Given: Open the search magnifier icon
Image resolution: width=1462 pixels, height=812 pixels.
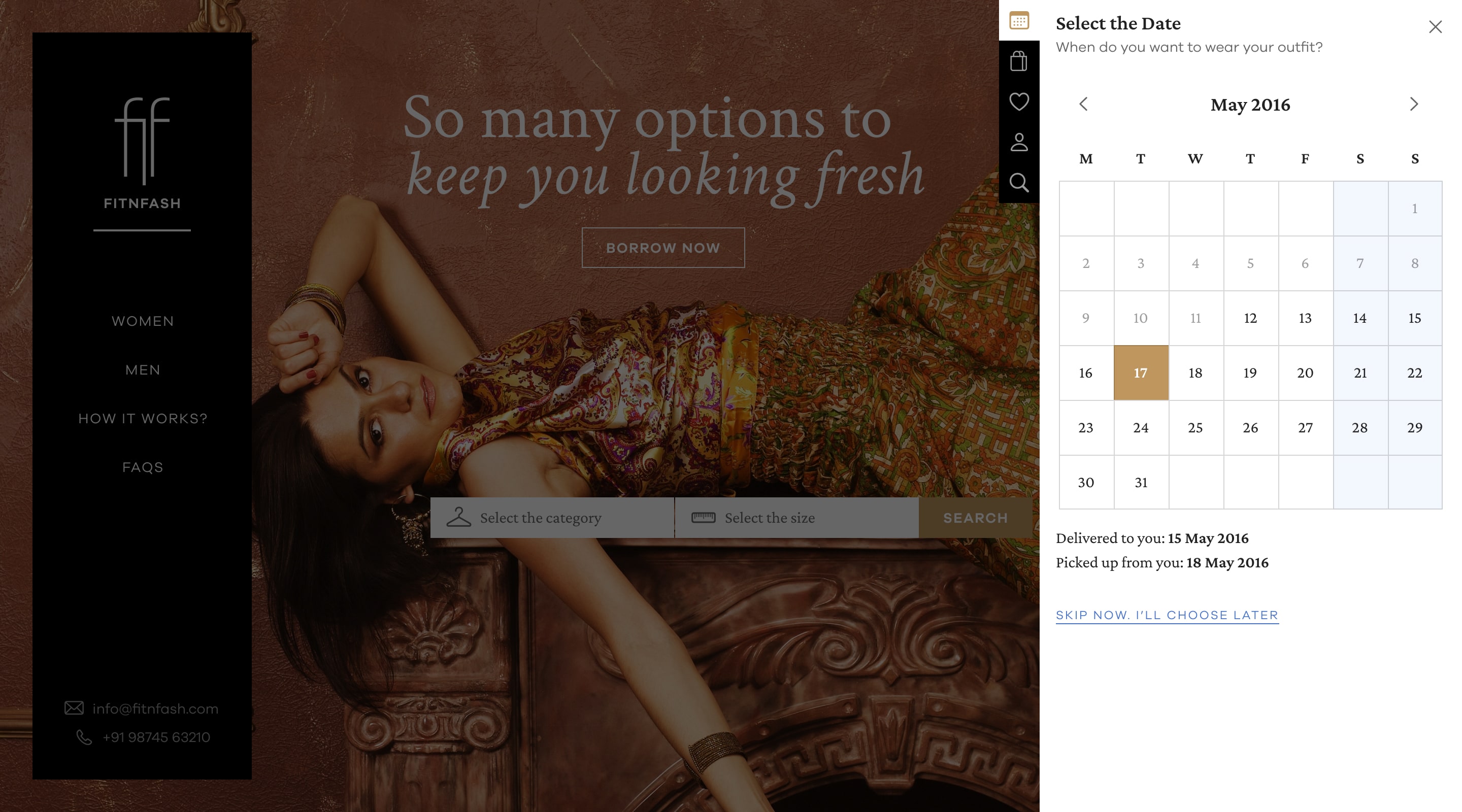Looking at the screenshot, I should 1019,183.
